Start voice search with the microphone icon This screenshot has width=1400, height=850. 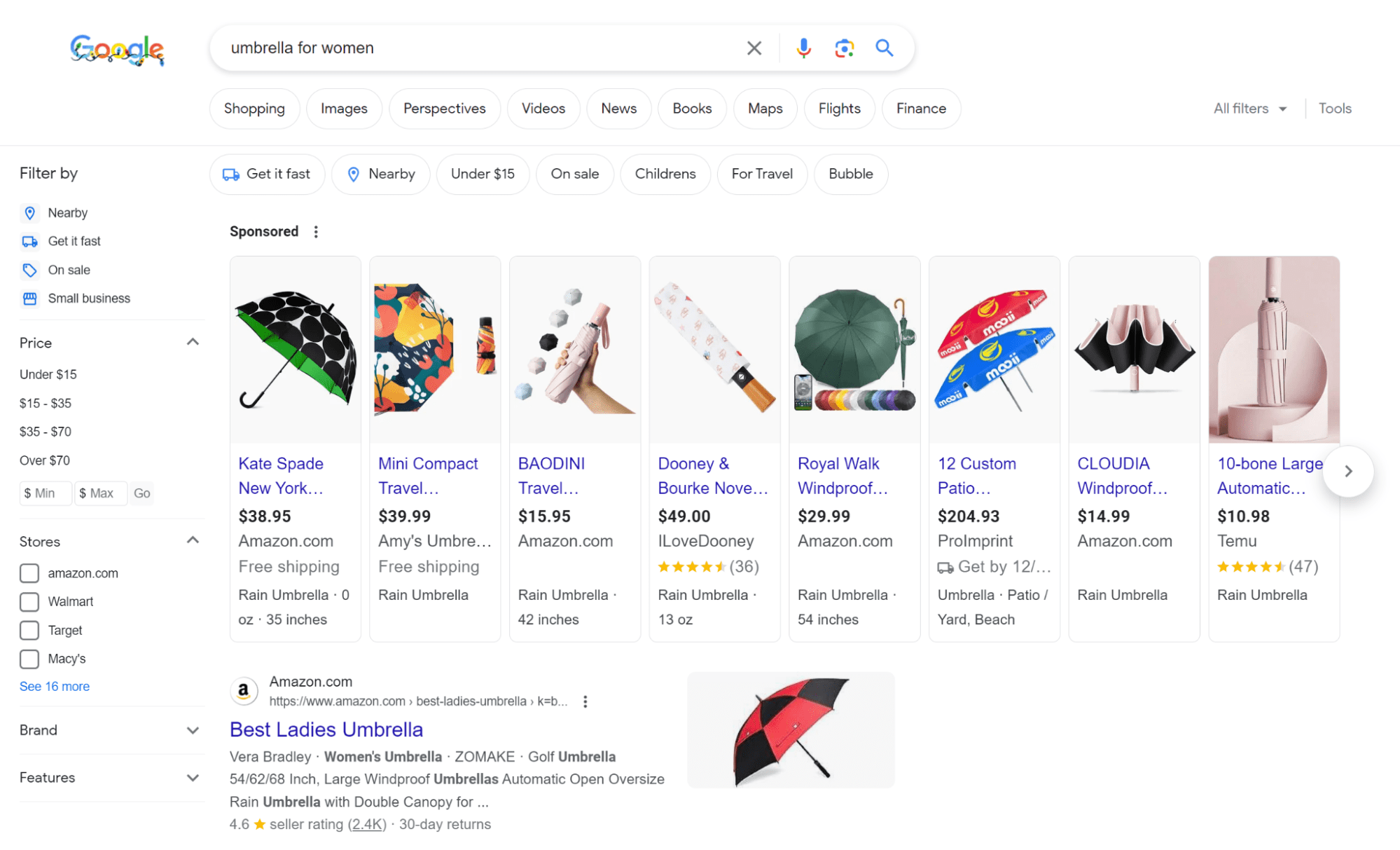pos(803,48)
